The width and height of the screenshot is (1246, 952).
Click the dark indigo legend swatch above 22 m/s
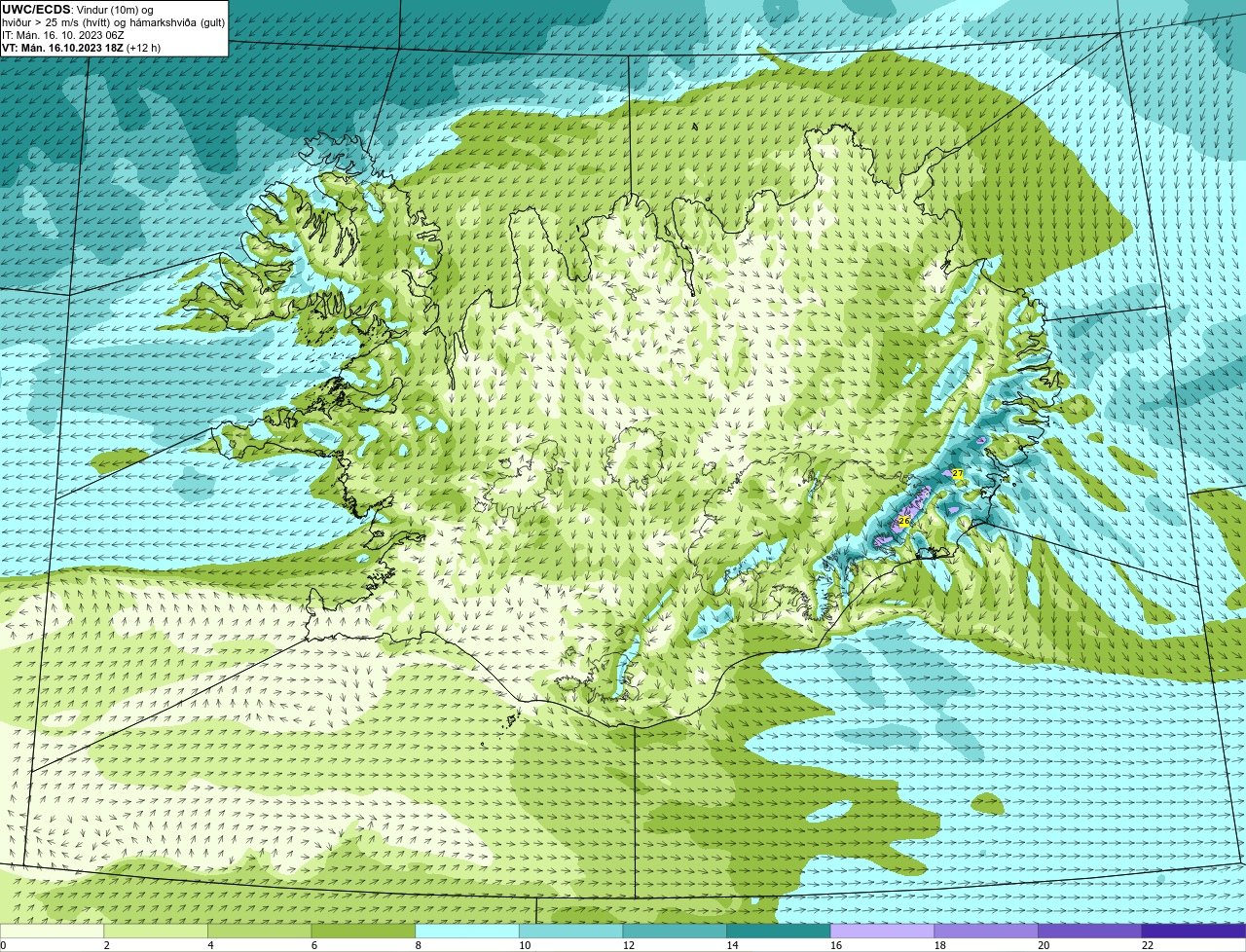tap(1193, 931)
